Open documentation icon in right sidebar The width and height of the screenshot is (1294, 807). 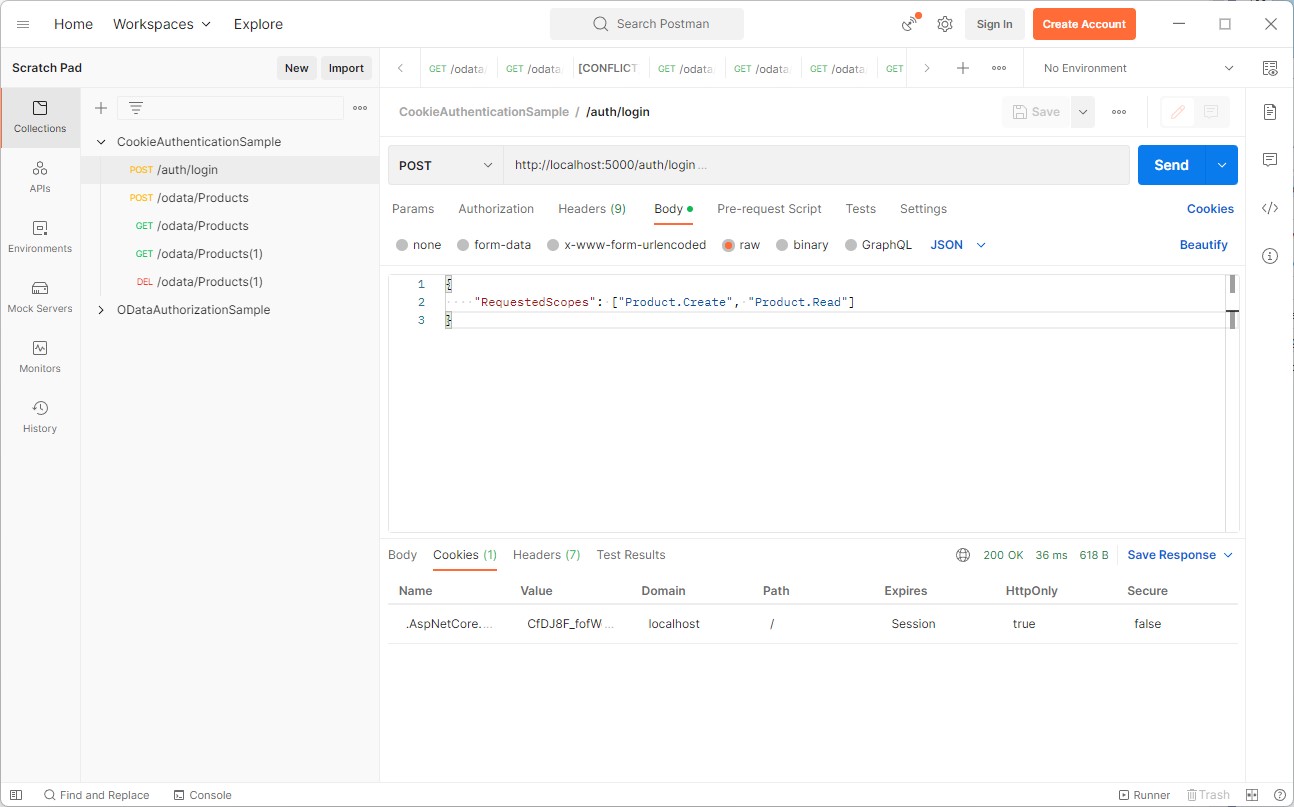click(1270, 111)
